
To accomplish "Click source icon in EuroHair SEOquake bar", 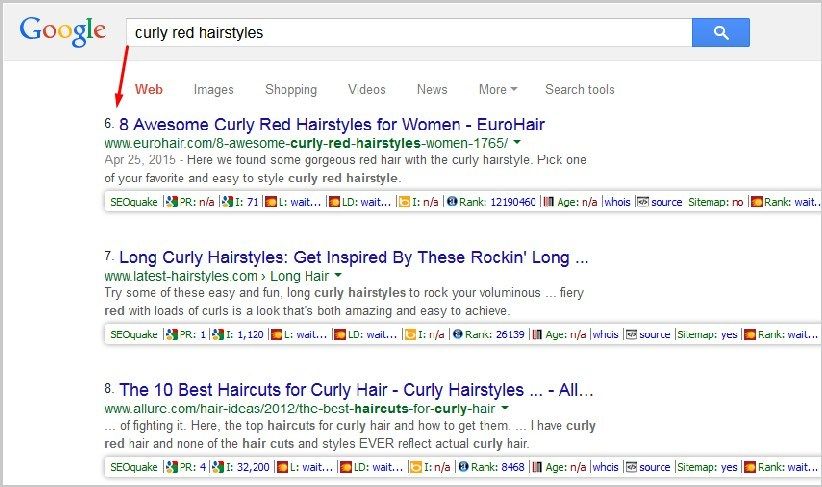I will pyautogui.click(x=643, y=202).
